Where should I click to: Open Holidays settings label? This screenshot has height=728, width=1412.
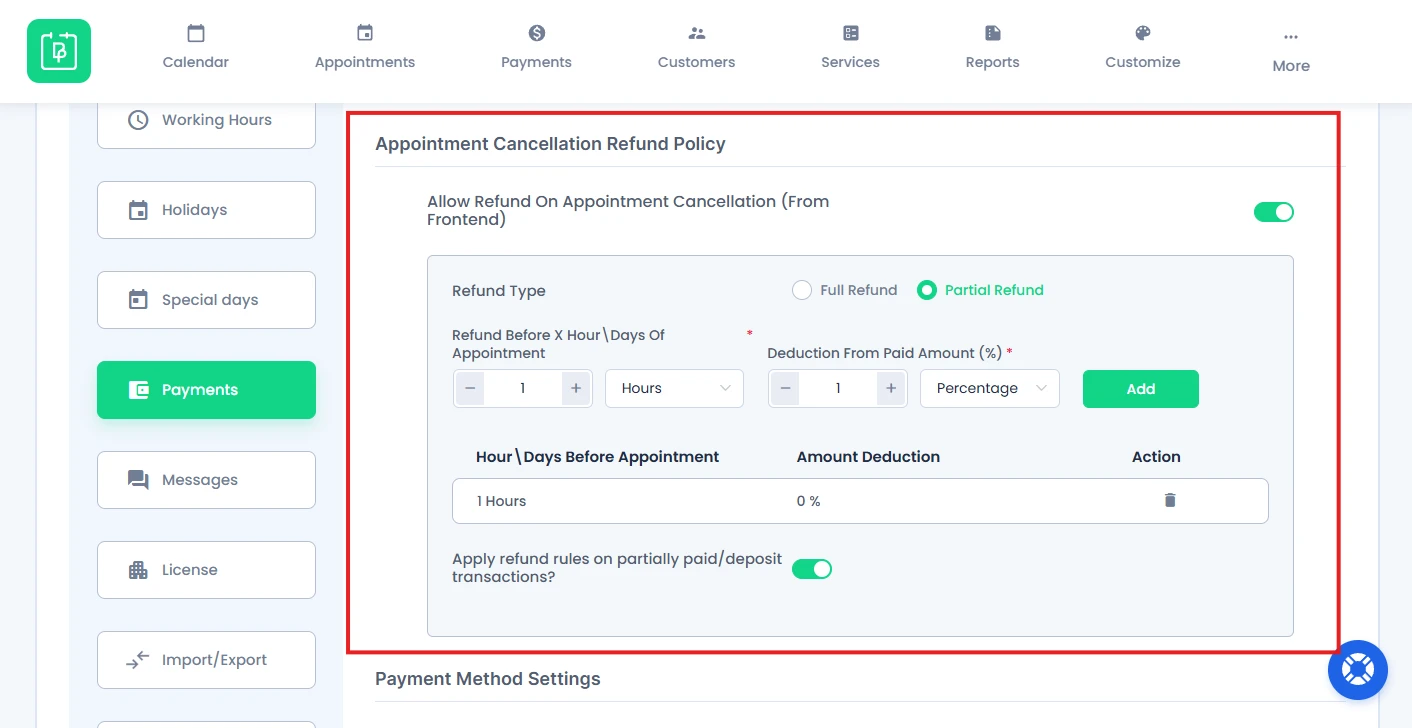click(194, 210)
